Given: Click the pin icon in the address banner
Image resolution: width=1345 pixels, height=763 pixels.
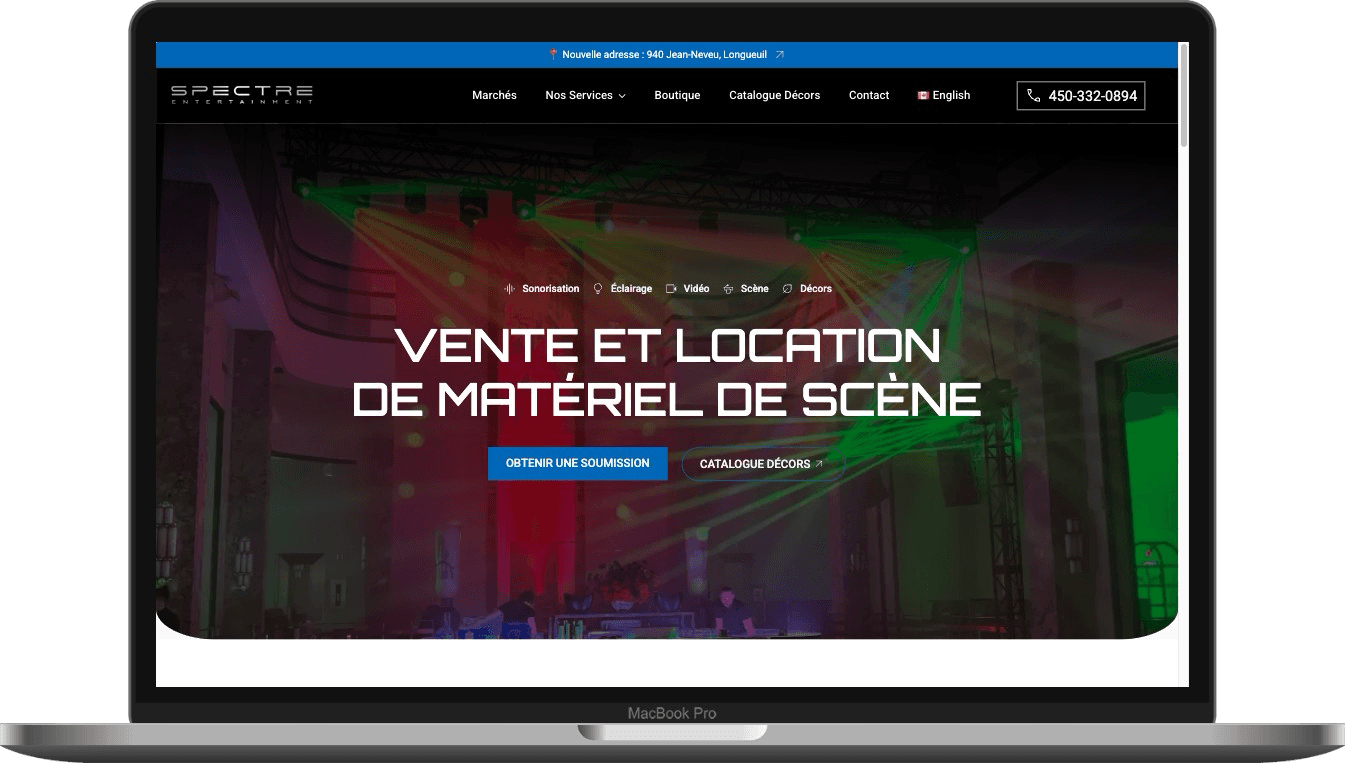Looking at the screenshot, I should point(552,55).
